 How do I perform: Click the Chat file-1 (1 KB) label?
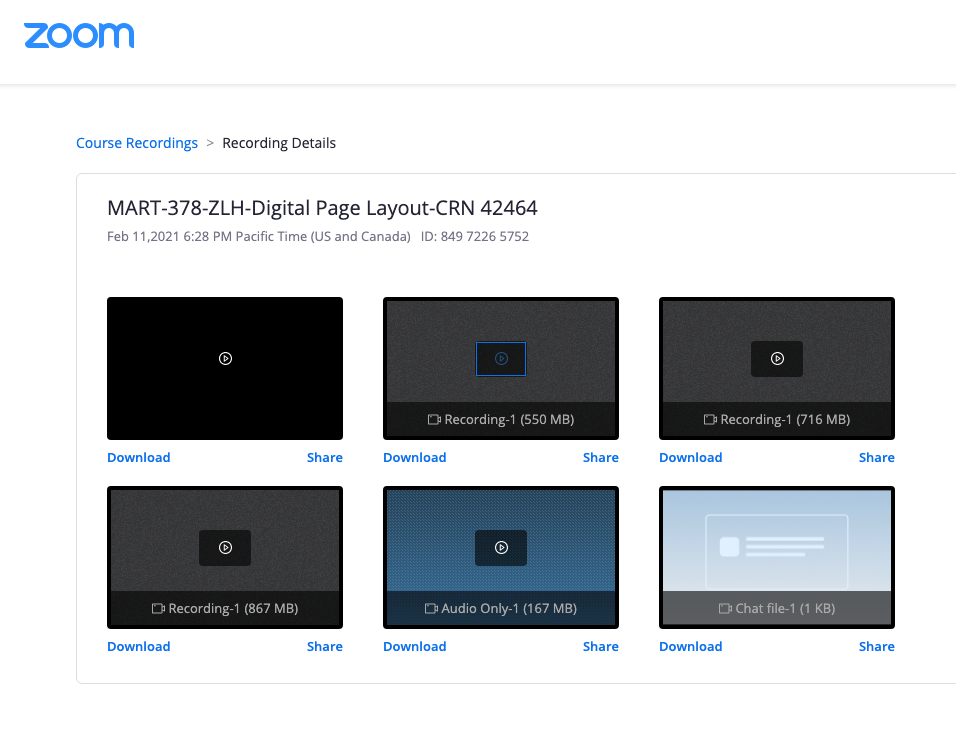(x=785, y=609)
